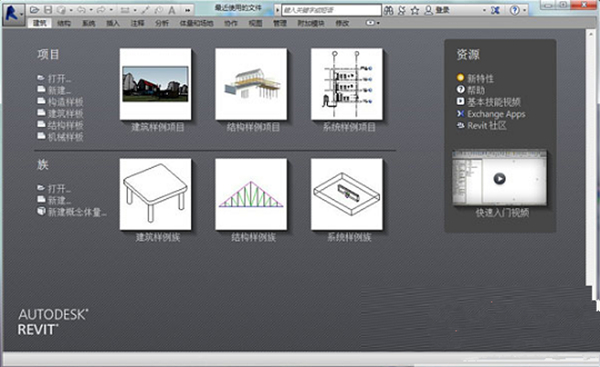This screenshot has height=367, width=600.
Task: Switch to the 插入 ribbon tab
Action: click(113, 23)
